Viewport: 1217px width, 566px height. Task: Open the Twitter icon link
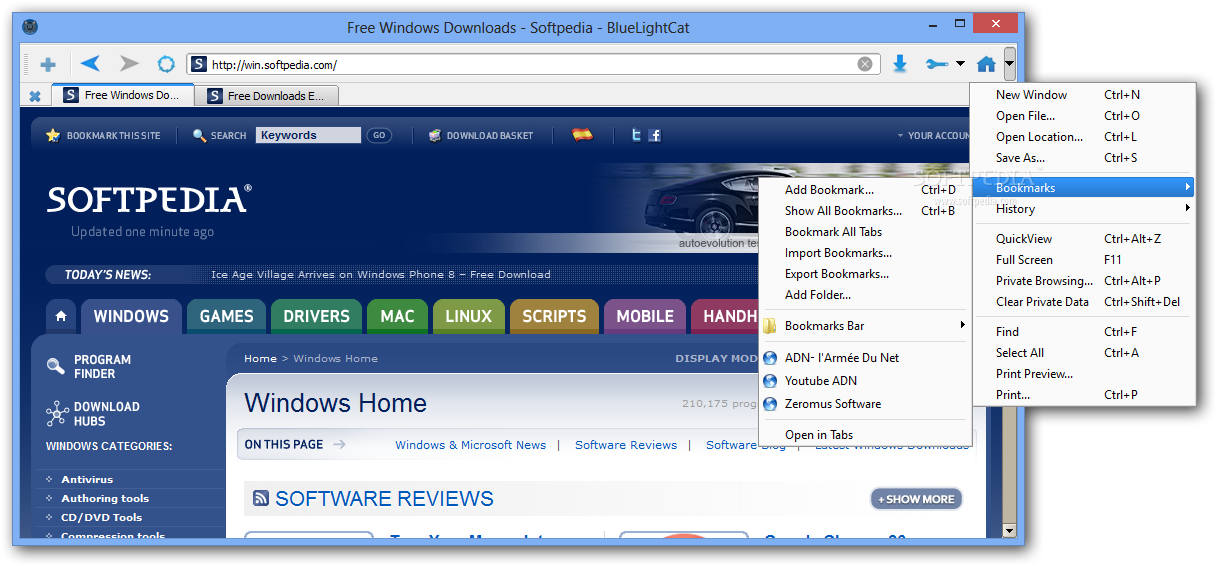636,134
